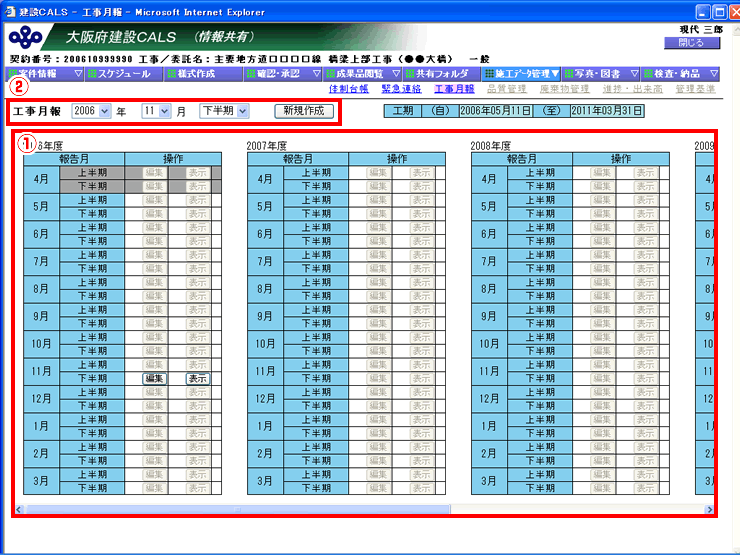The width and height of the screenshot is (740, 555).
Task: Open the 施工データ管理 menu
Action: point(521,74)
